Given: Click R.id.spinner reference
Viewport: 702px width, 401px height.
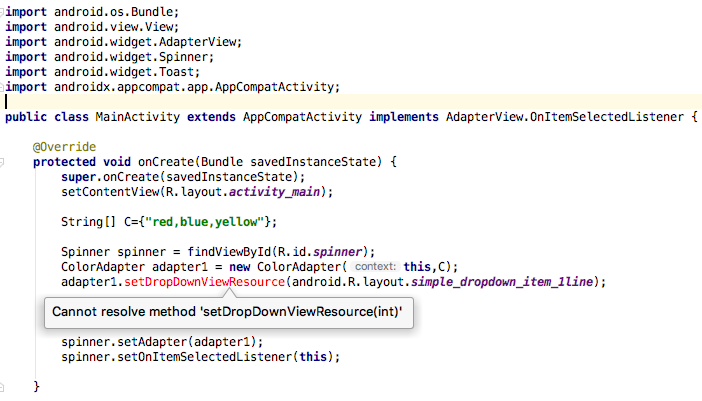Looking at the screenshot, I should click(x=320, y=252).
